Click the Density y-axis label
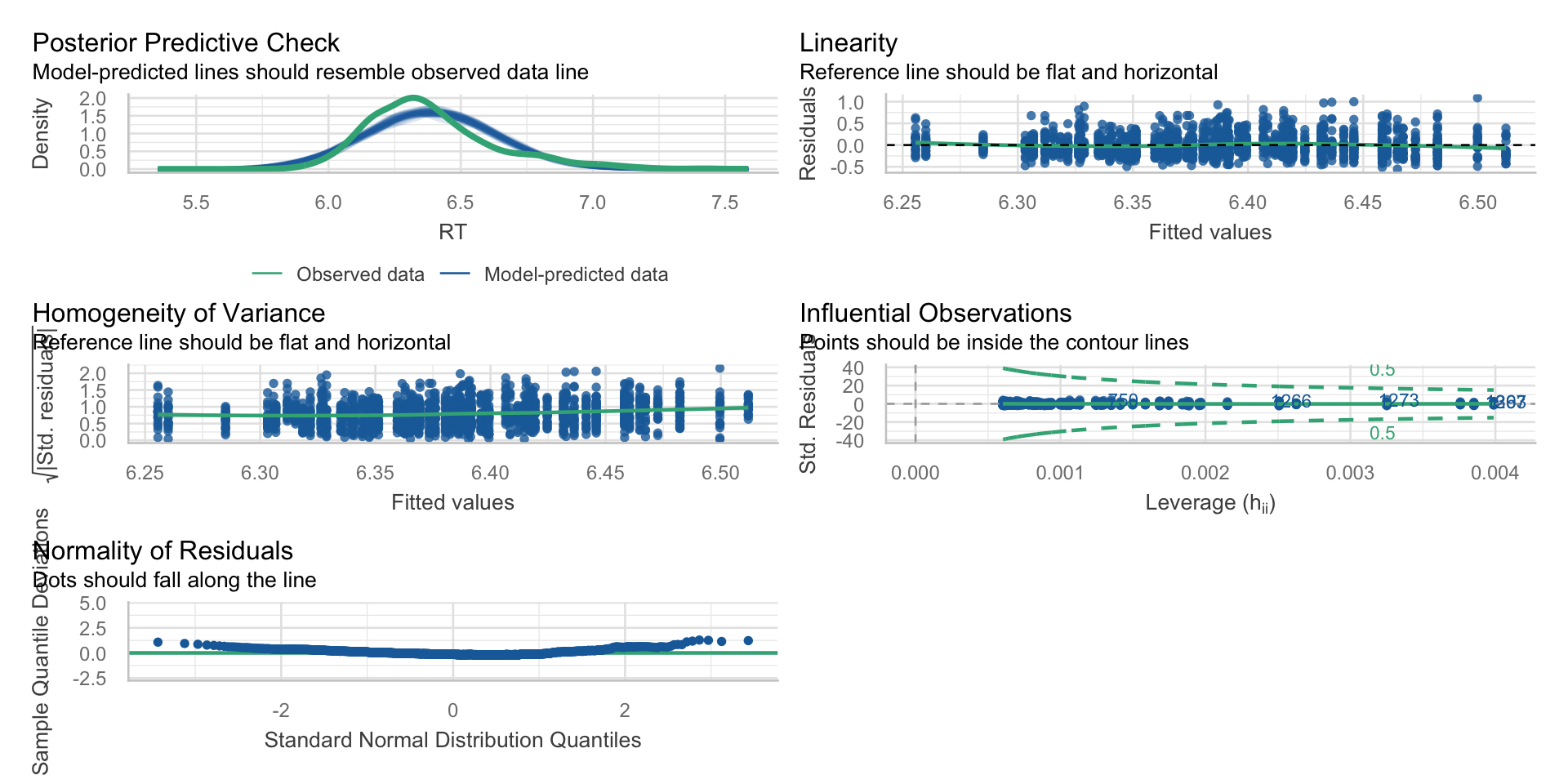Viewport: 1568px width, 784px height. tap(41, 134)
